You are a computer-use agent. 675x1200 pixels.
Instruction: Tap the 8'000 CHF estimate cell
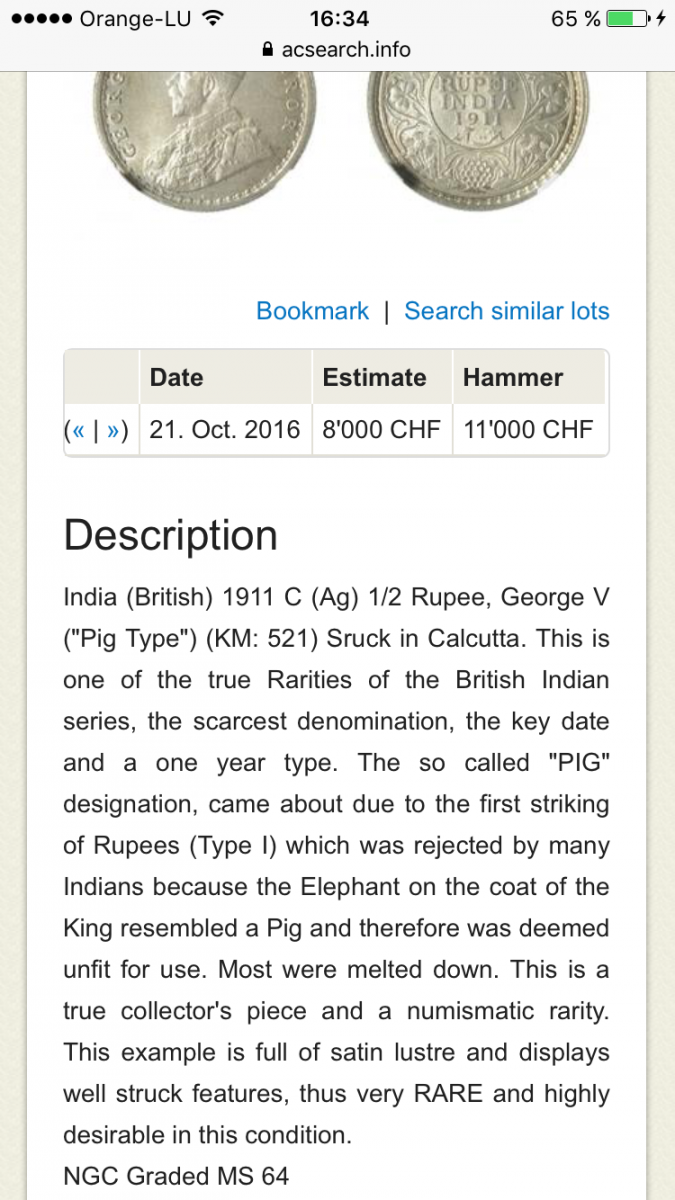coord(381,430)
